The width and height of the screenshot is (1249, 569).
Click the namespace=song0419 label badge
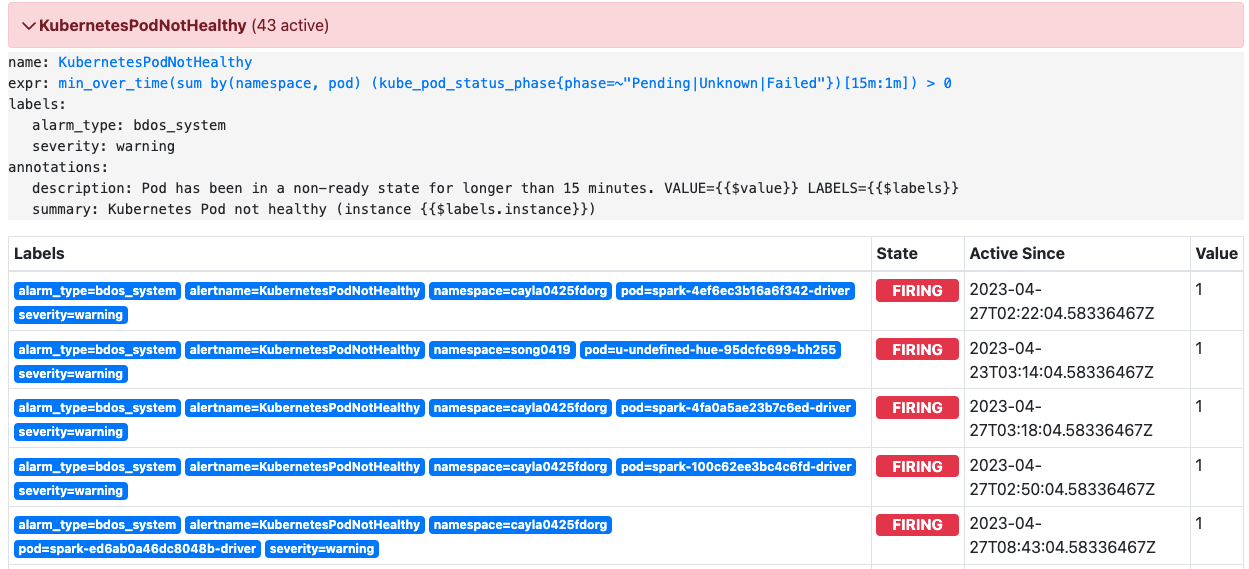(x=502, y=350)
